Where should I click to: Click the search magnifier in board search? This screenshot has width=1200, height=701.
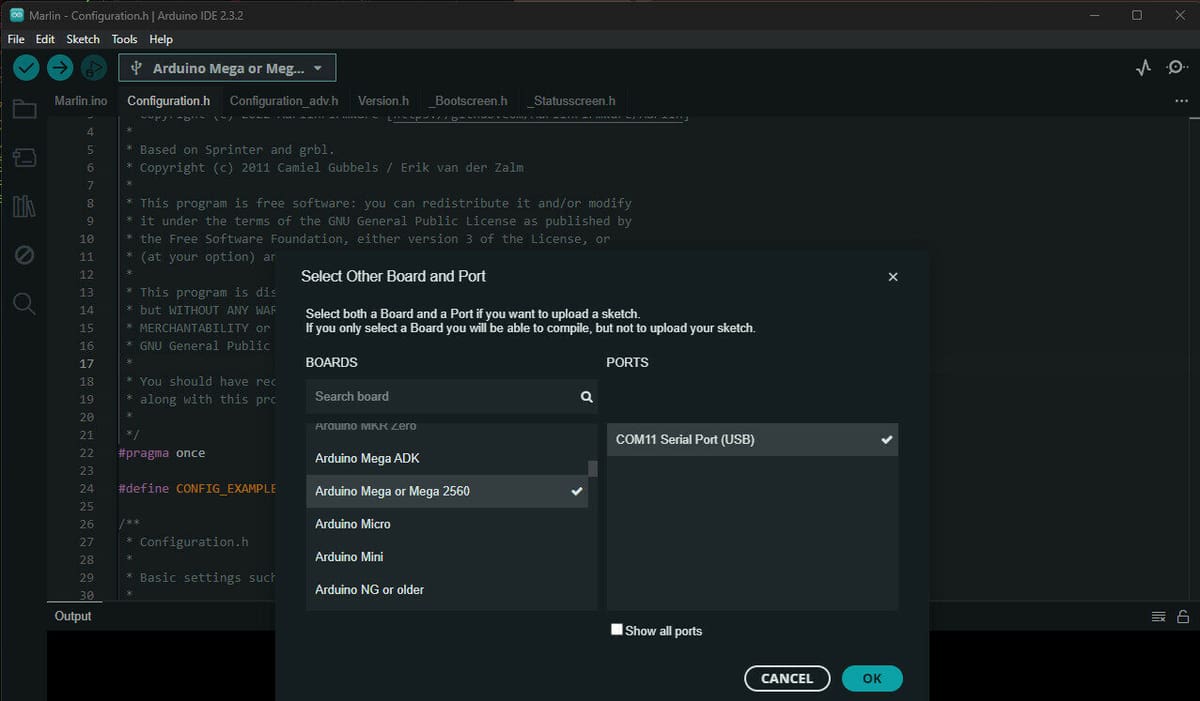click(587, 397)
